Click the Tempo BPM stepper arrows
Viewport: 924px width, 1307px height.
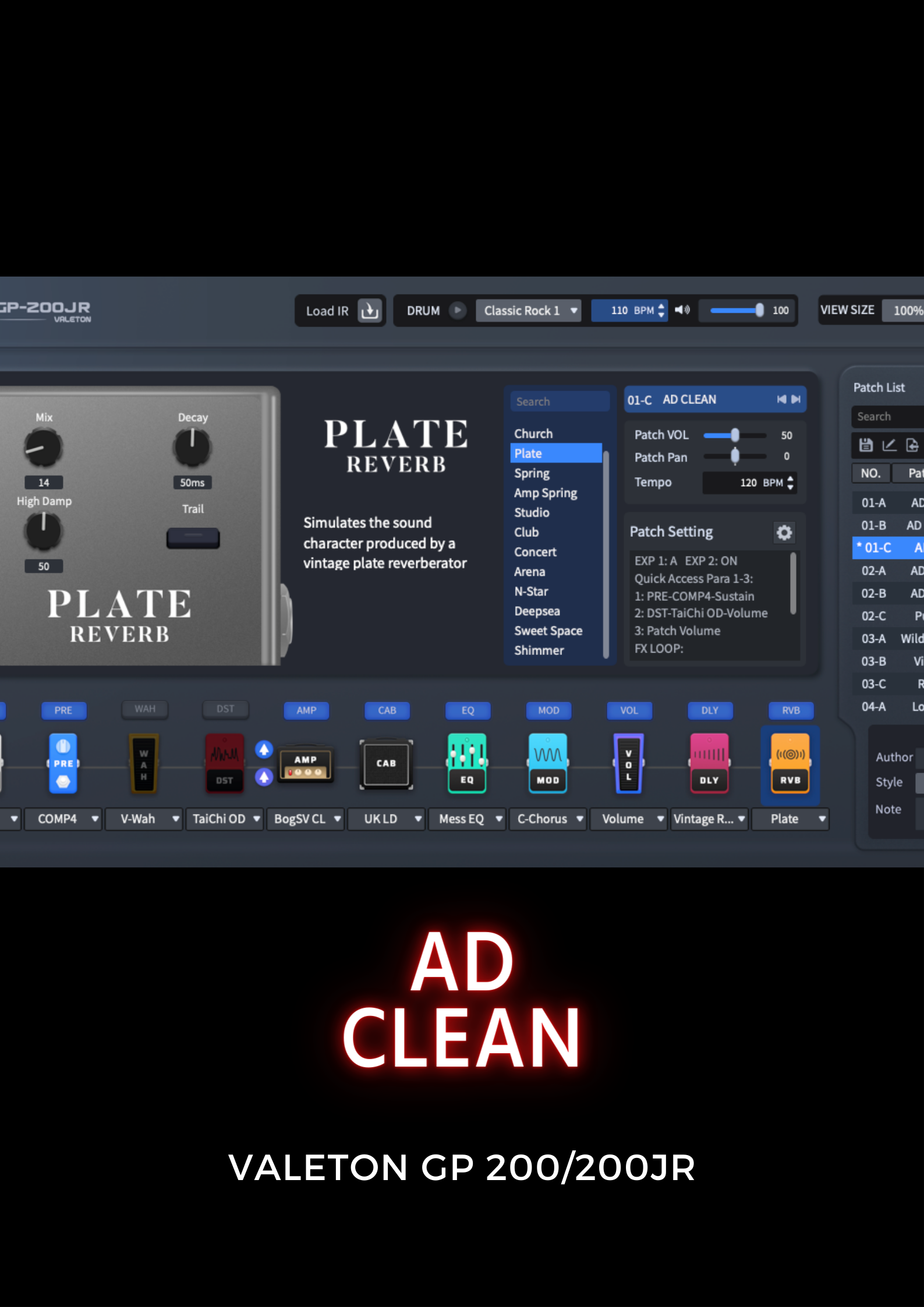coord(790,483)
